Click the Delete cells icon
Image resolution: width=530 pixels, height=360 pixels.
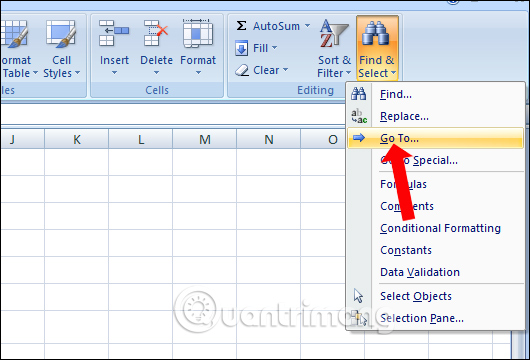coord(156,33)
